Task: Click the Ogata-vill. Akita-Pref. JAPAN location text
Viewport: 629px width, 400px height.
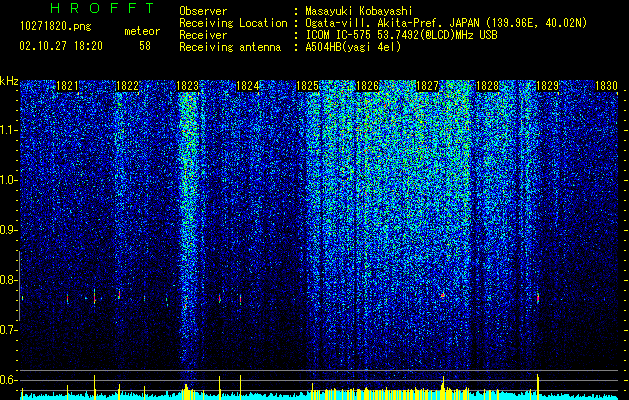Action: pos(392,23)
